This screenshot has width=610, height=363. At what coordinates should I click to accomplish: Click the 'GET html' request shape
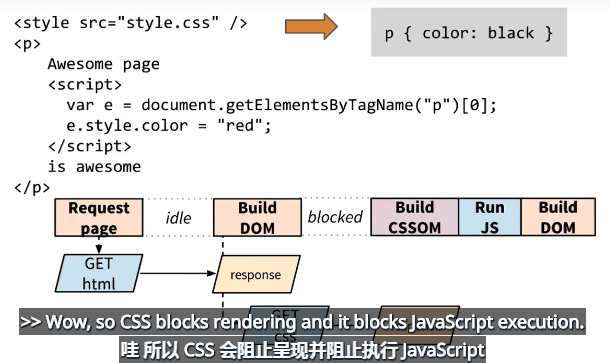tap(99, 273)
